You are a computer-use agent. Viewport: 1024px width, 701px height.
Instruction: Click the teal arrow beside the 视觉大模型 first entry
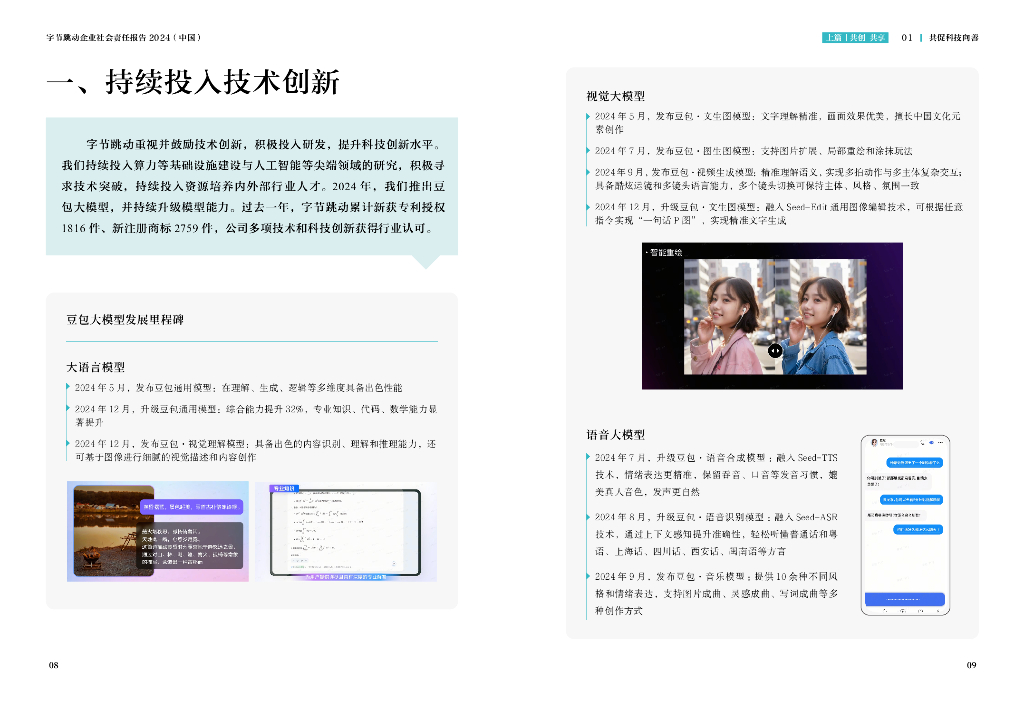[x=589, y=118]
